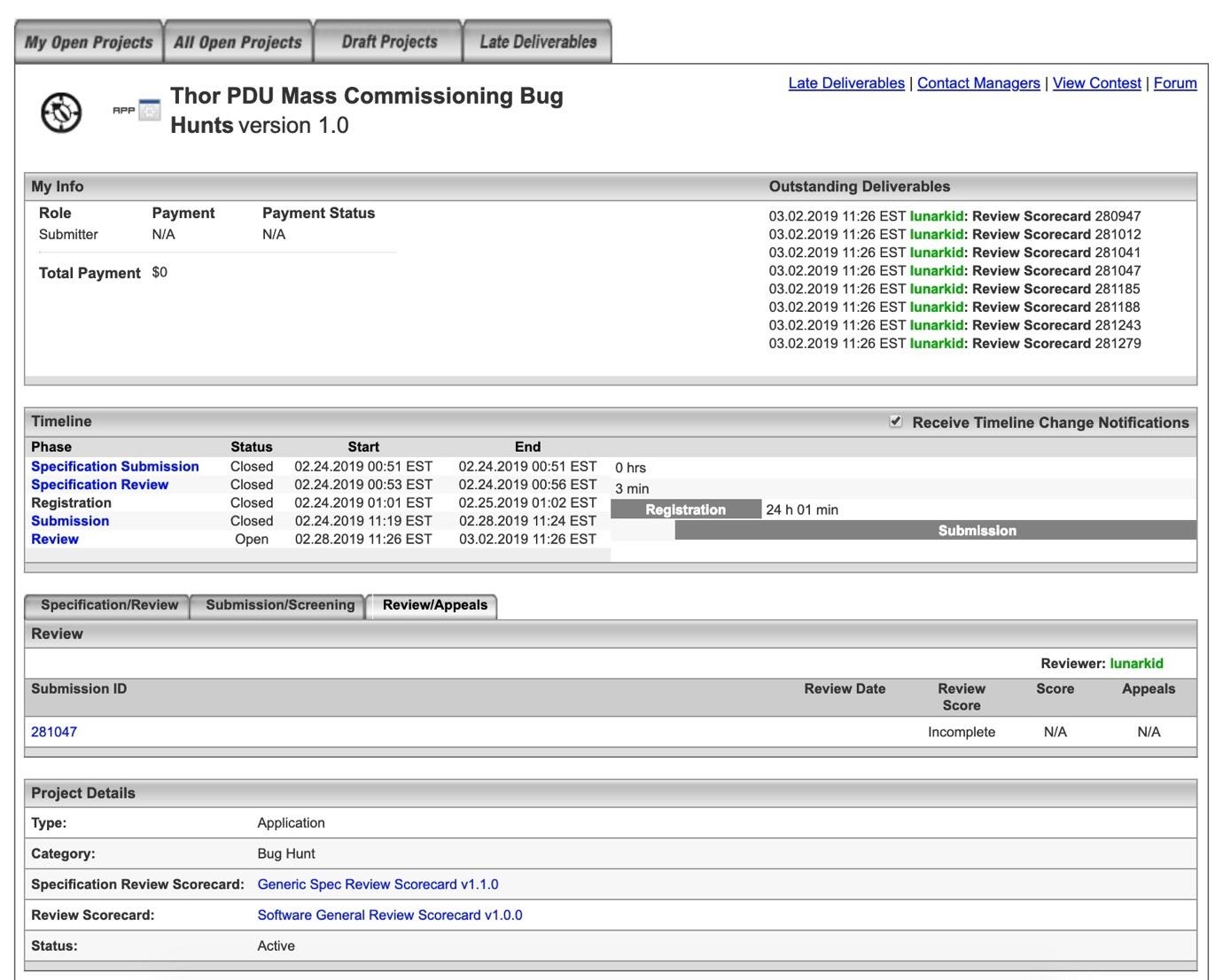The image size is (1223, 980).
Task: Click the Review Date column header
Action: [x=845, y=688]
